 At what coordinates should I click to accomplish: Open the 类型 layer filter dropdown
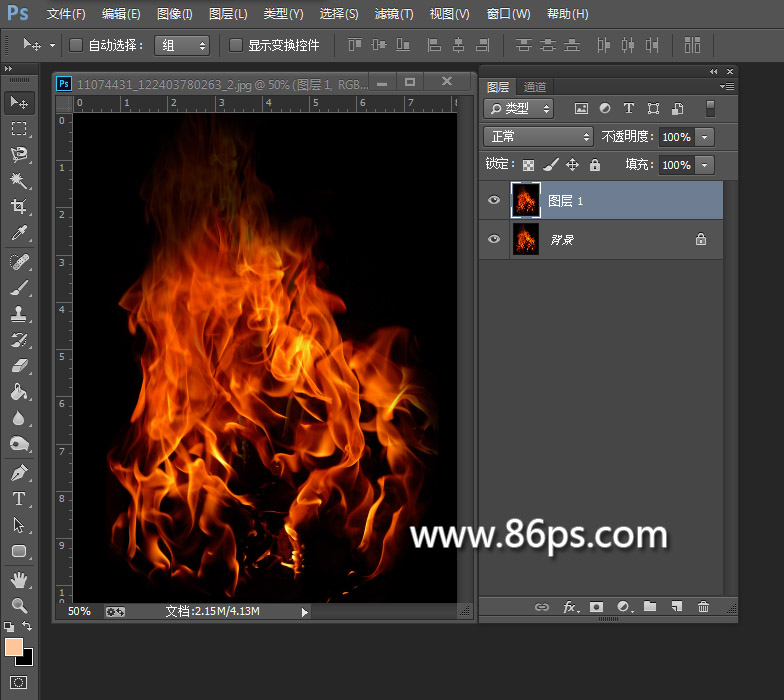click(518, 108)
